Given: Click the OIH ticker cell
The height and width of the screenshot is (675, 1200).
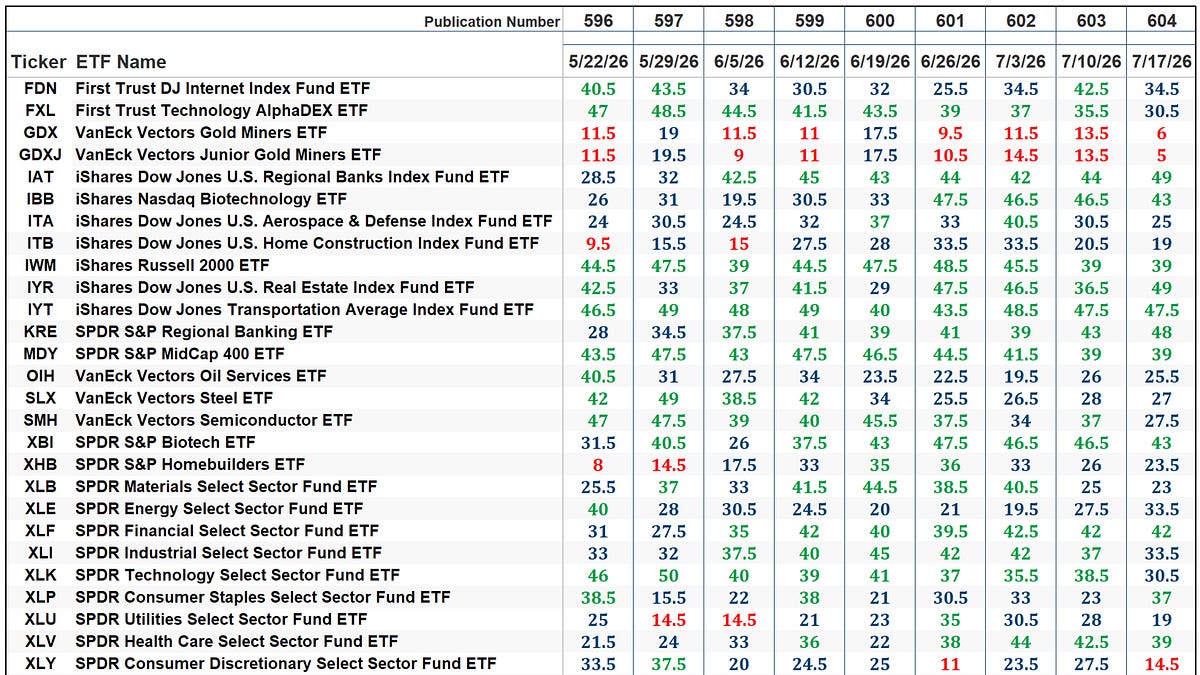Looking at the screenshot, I should point(39,376).
